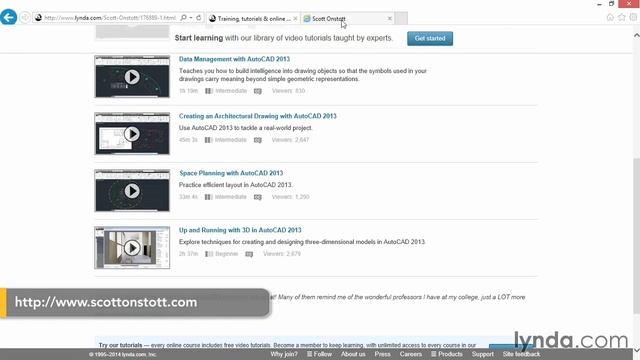
Task: Click the browser Home icon
Action: point(610,17)
